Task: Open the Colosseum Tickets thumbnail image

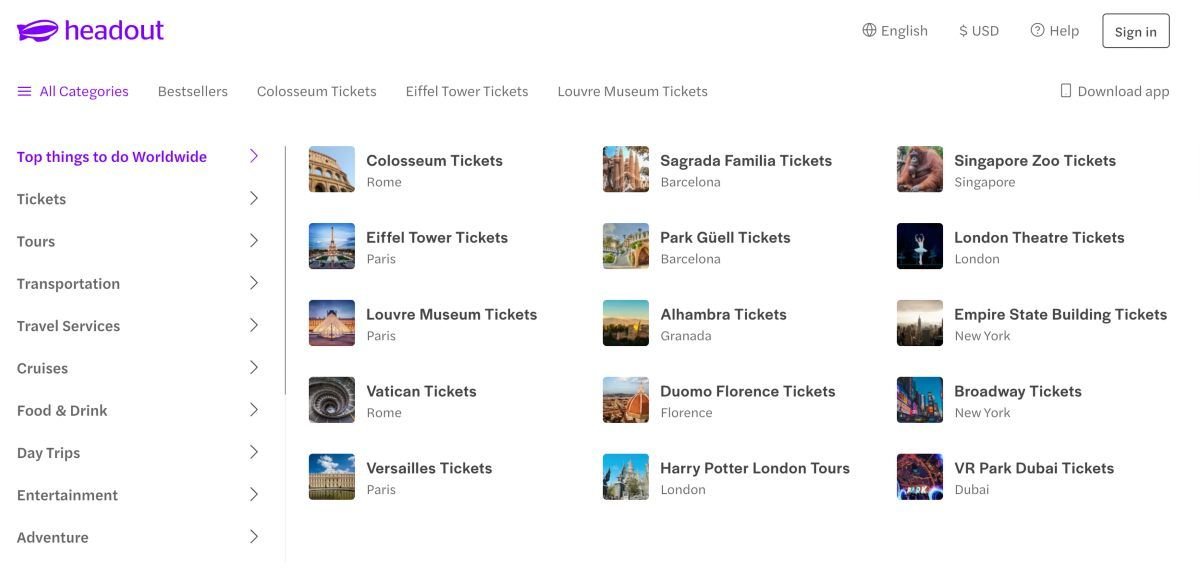Action: pos(332,170)
